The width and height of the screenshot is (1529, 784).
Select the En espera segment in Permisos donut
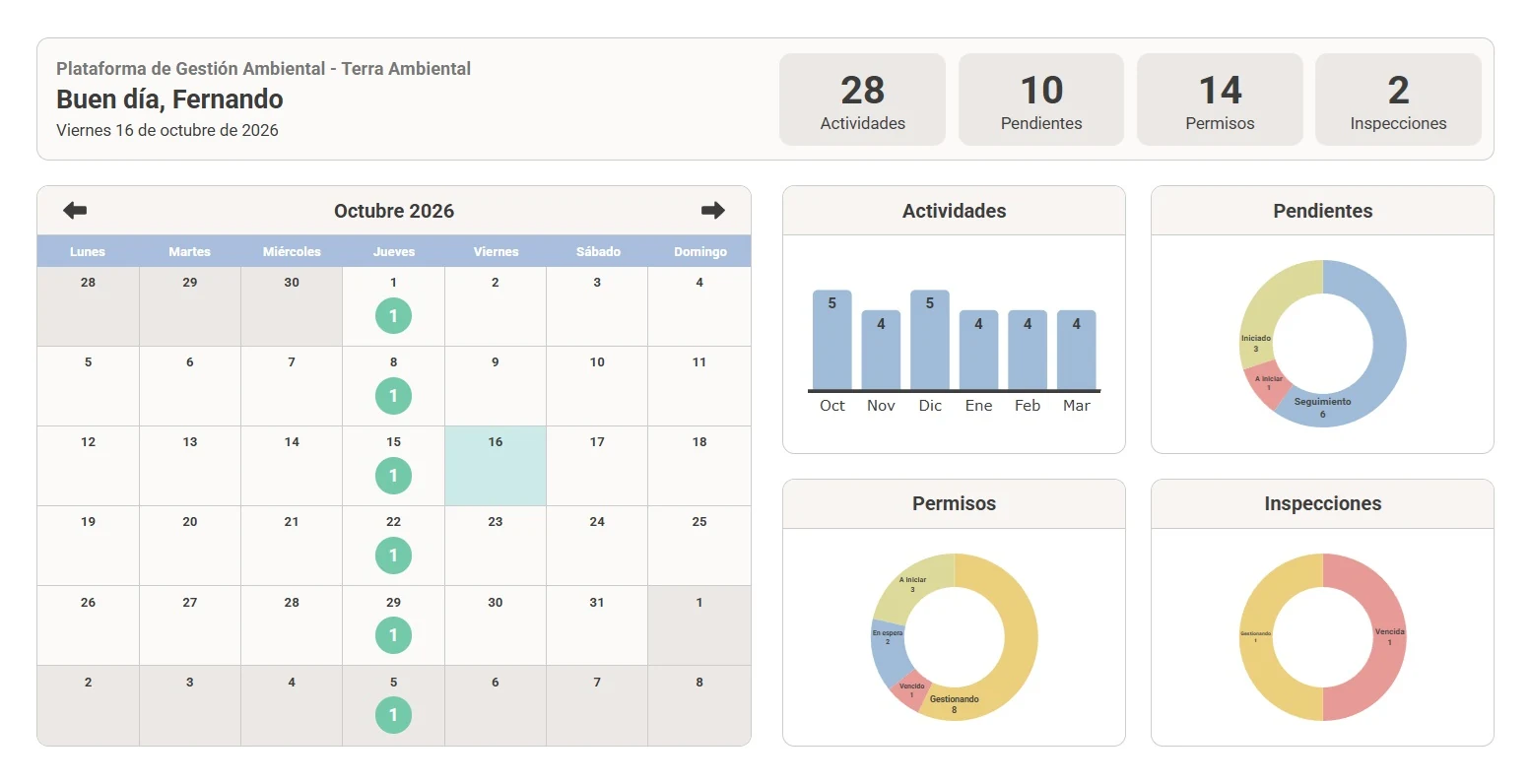pos(888,651)
